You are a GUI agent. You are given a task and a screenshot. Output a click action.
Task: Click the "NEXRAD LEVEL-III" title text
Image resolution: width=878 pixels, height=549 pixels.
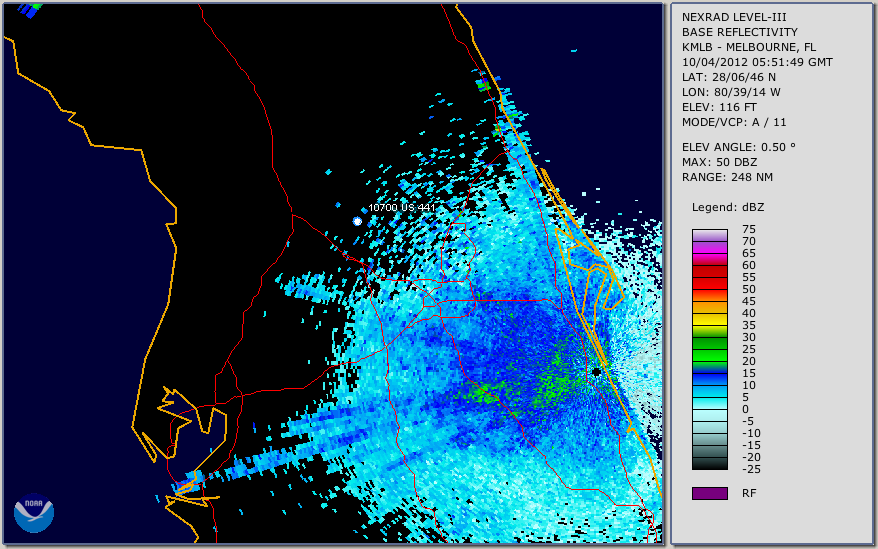point(734,17)
